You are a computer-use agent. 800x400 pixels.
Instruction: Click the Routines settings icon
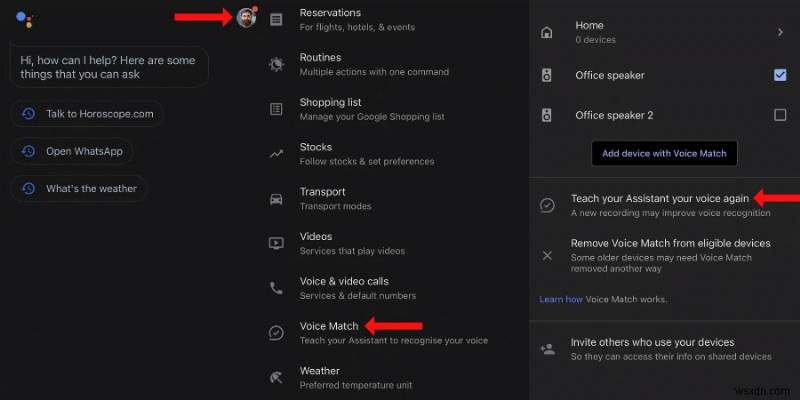276,64
